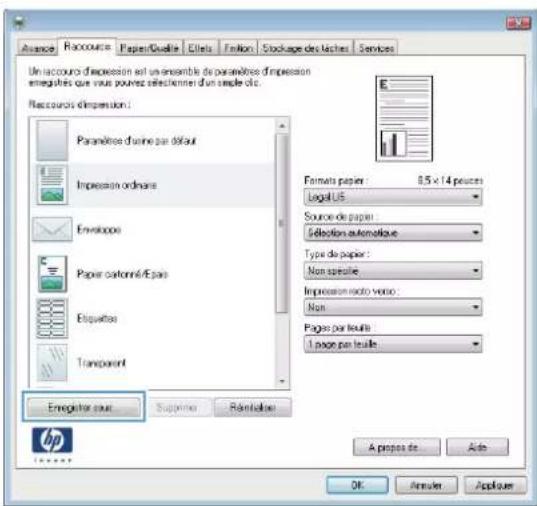Open the Formats papier dropdown
This screenshot has width=537, height=506.
(x=393, y=197)
